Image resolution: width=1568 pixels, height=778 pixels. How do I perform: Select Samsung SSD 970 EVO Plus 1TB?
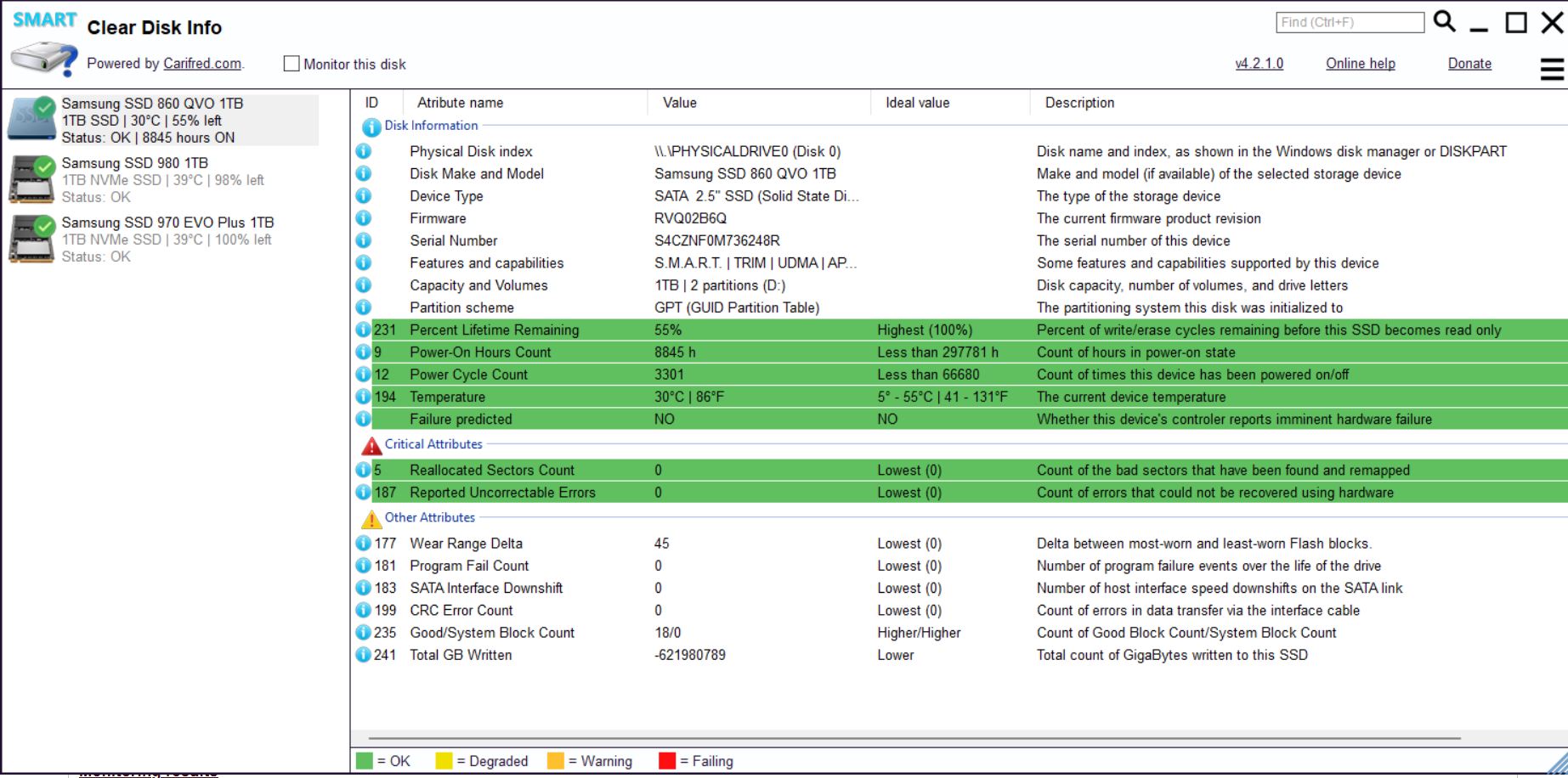(167, 223)
